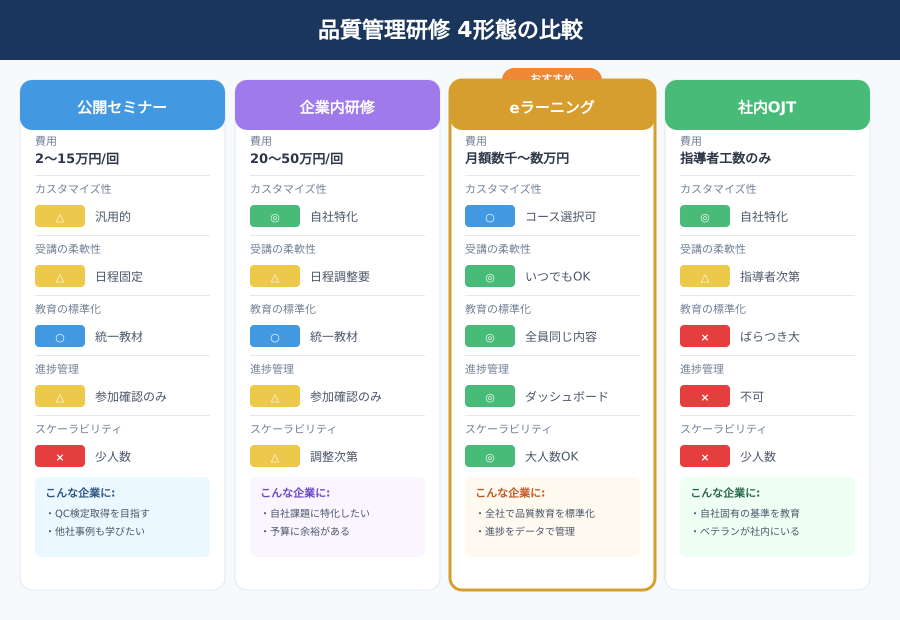Click the yellow triangle badge beside 汎用的
The image size is (900, 620).
click(x=60, y=216)
